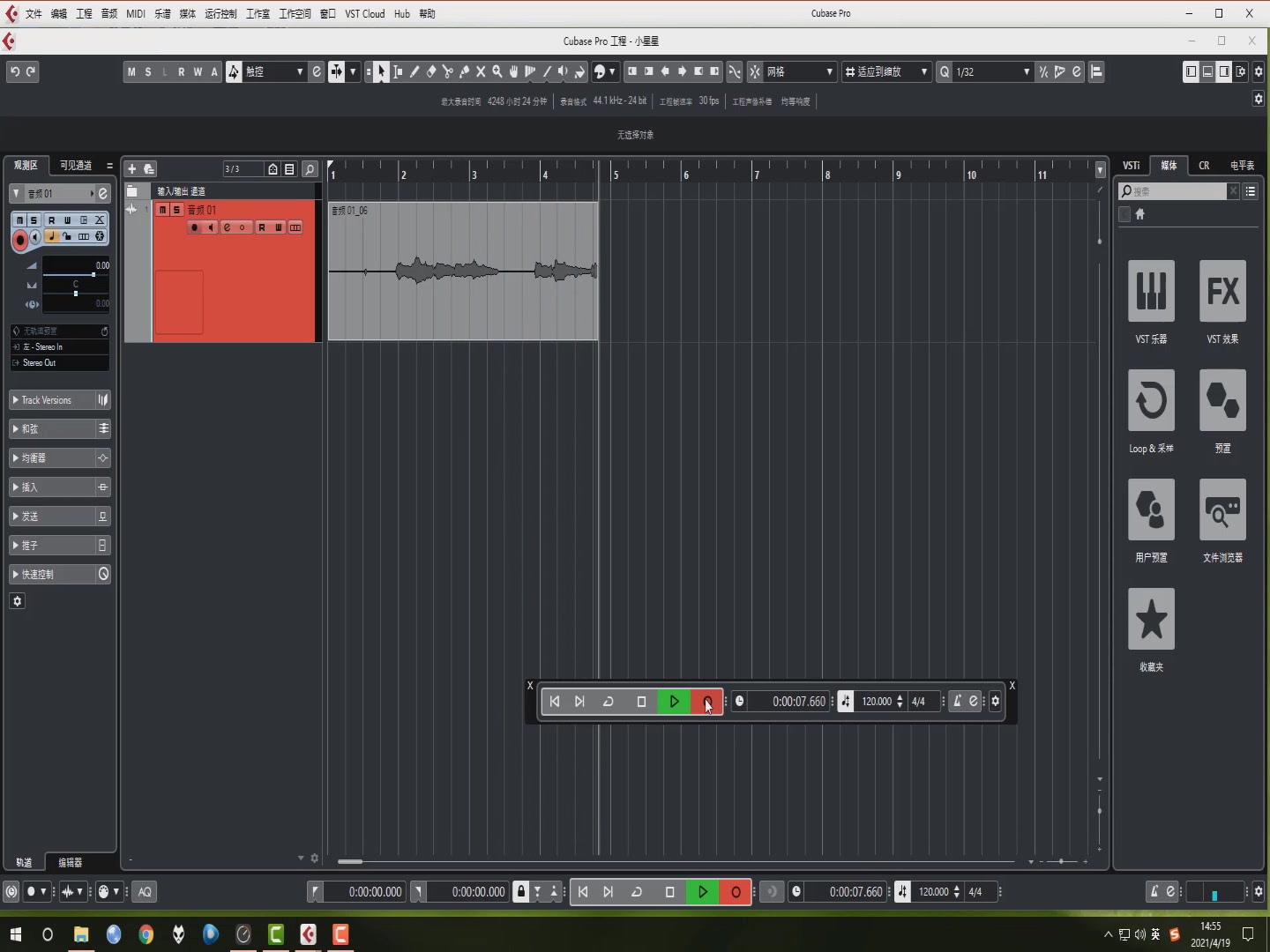Toggle Mute on 音频 01 track in track list

point(162,210)
